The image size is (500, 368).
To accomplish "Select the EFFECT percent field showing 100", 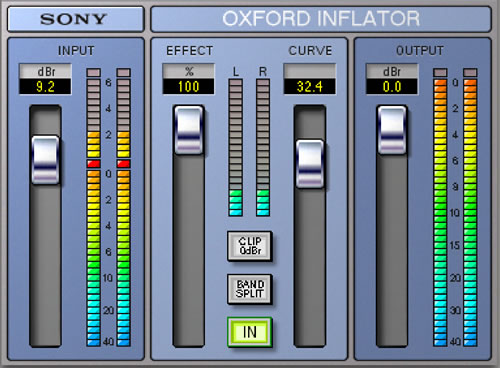I will 189,87.
